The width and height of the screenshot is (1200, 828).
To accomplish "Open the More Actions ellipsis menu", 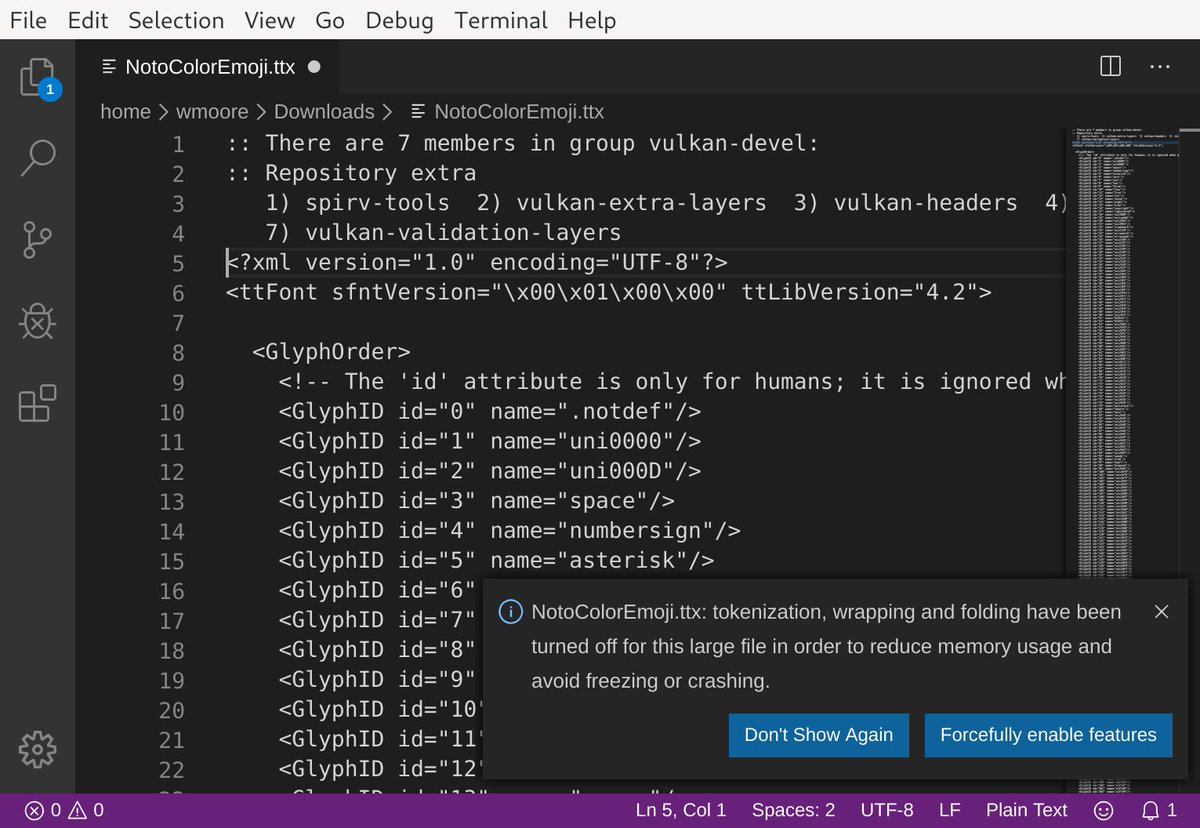I will (1160, 66).
